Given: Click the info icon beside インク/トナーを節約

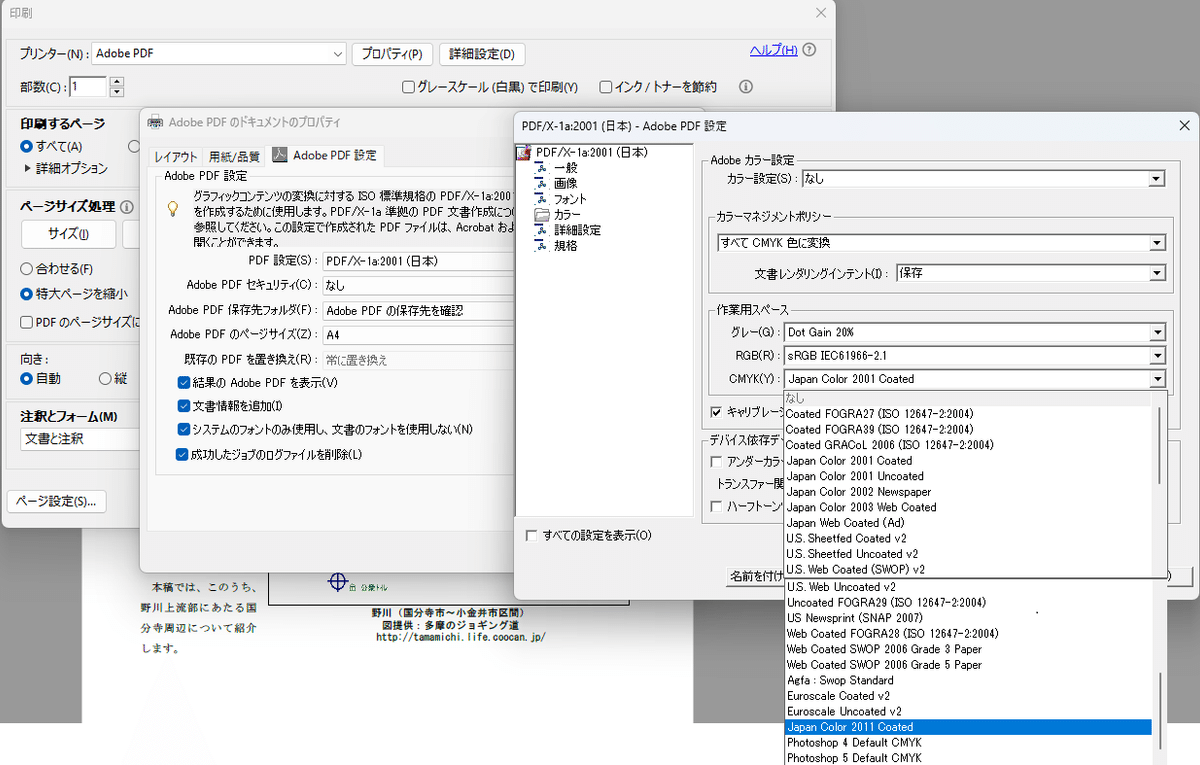Looking at the screenshot, I should pyautogui.click(x=745, y=87).
